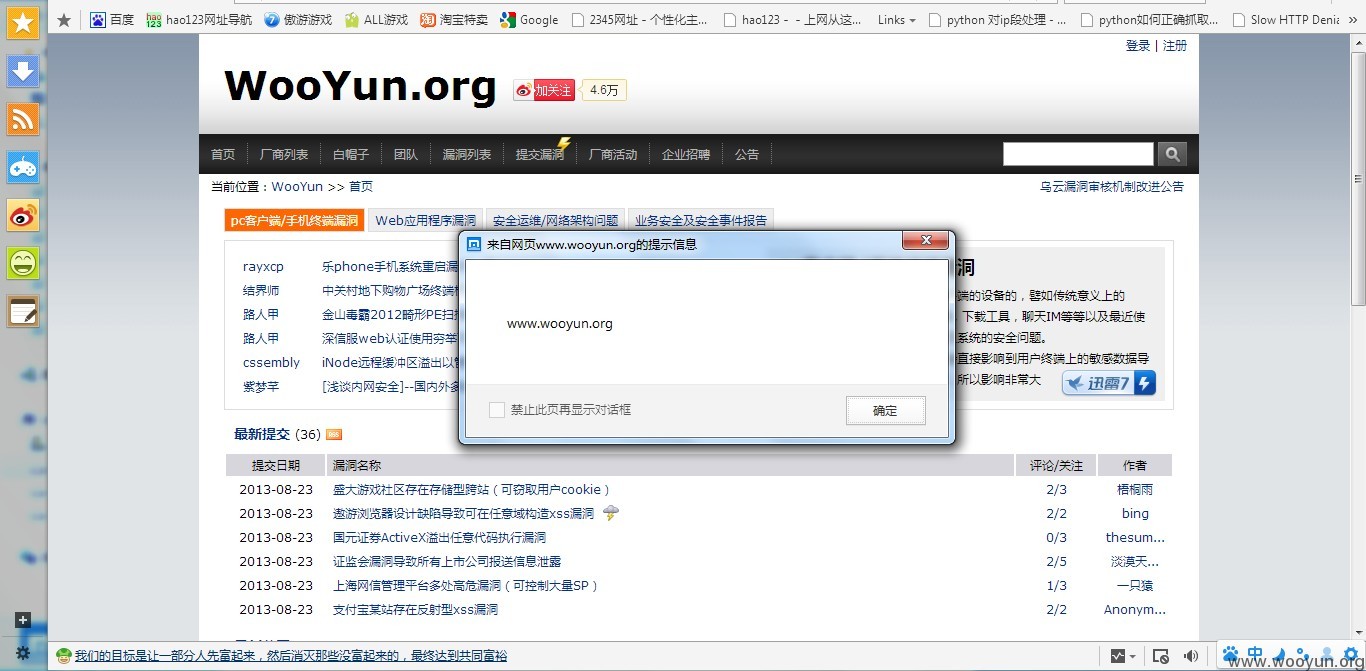
Task: Toggle the speaker mute icon in status bar
Action: click(1191, 656)
